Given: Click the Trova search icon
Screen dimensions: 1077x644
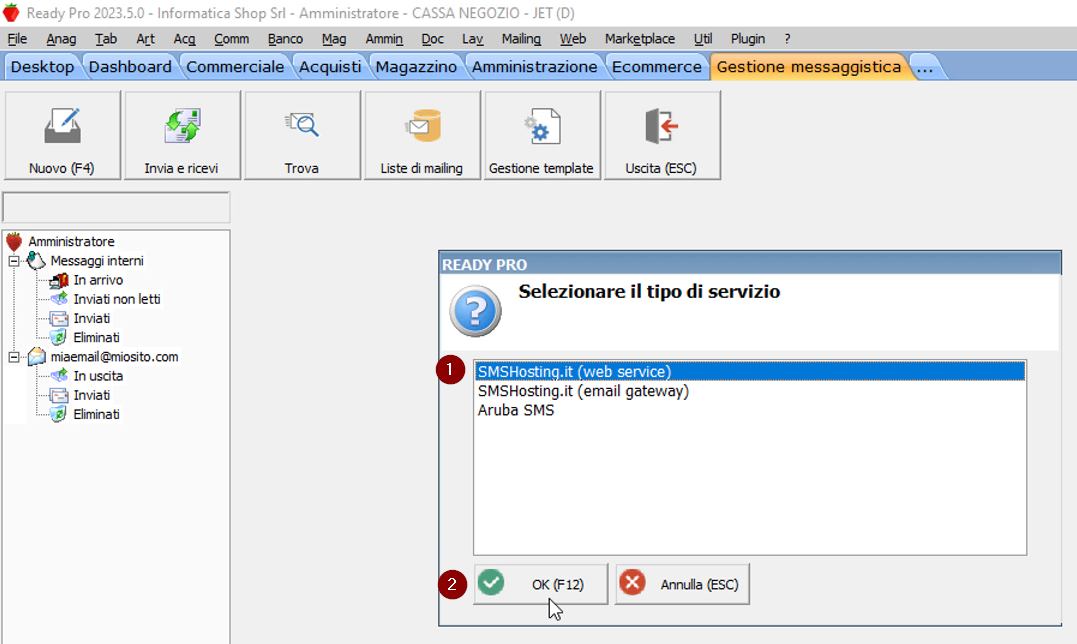Looking at the screenshot, I should pyautogui.click(x=302, y=125).
